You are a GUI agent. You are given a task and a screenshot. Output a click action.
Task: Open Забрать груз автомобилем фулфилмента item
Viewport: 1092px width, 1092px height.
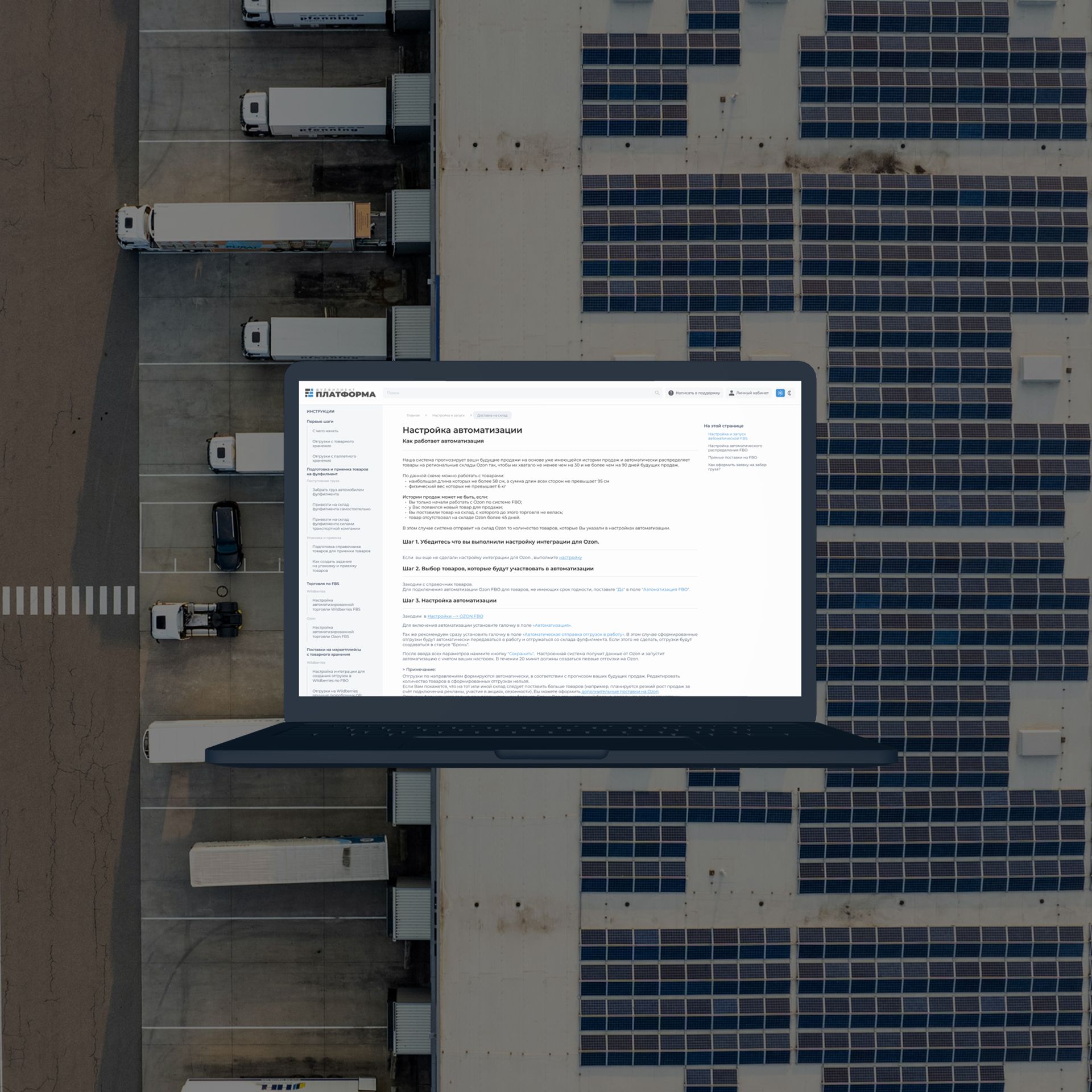[338, 491]
